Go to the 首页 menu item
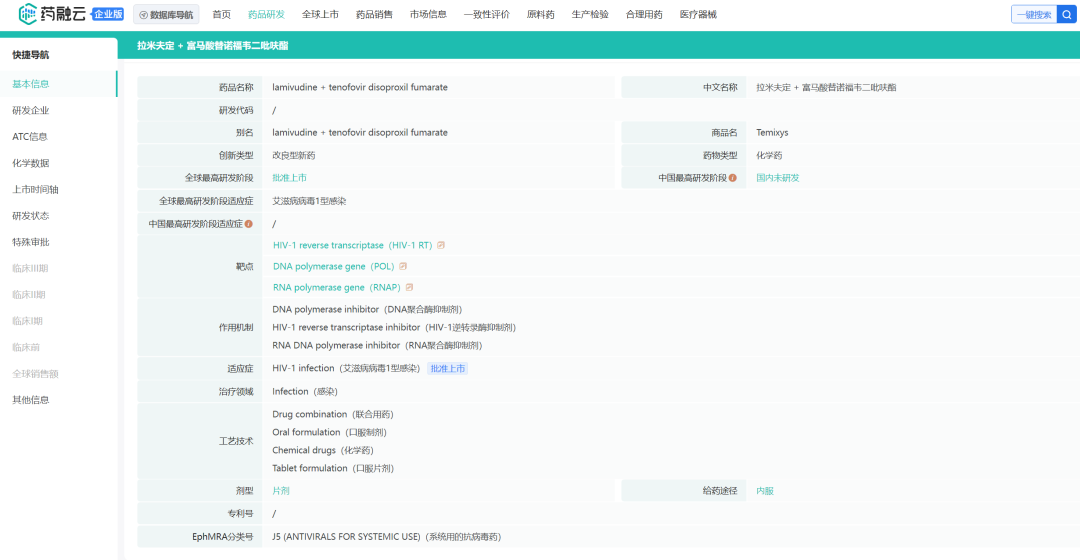Screen dimensions: 1080x560 pos(221,15)
